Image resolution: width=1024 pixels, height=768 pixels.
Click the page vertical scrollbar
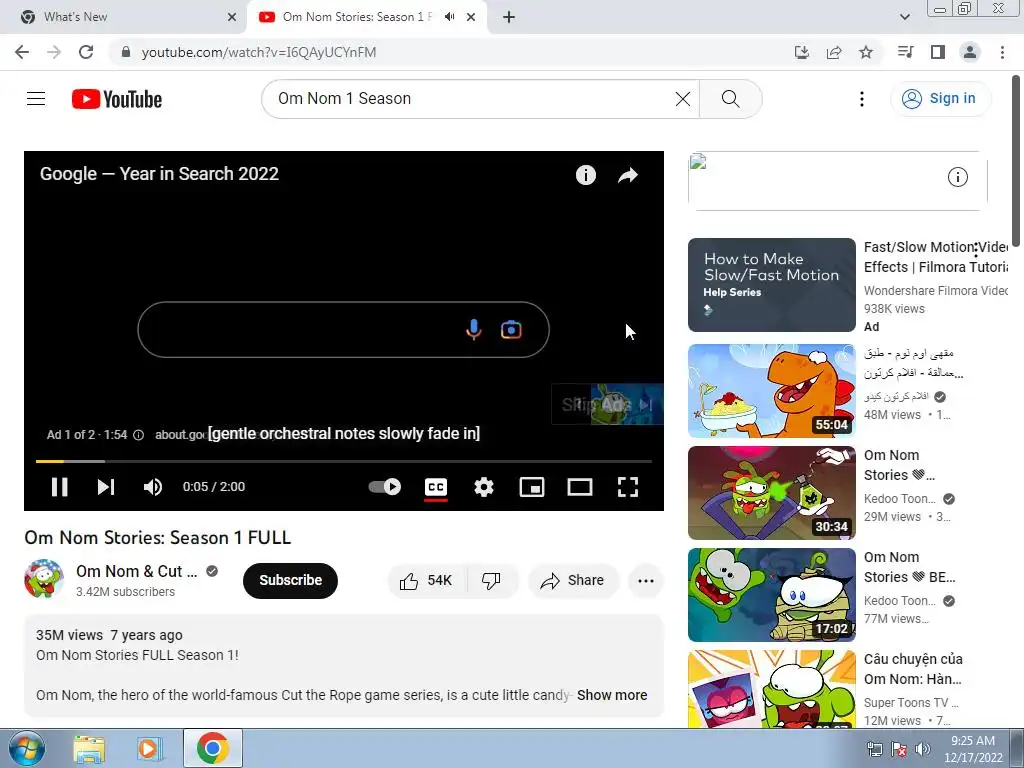coord(1017,160)
